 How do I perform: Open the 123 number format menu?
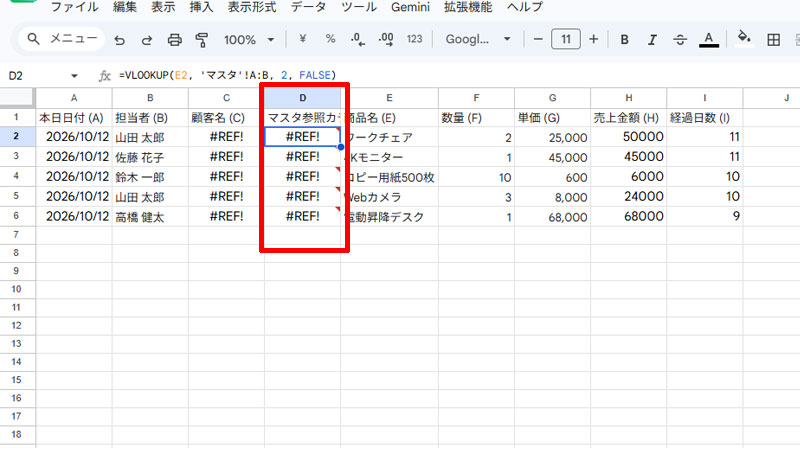[x=414, y=39]
